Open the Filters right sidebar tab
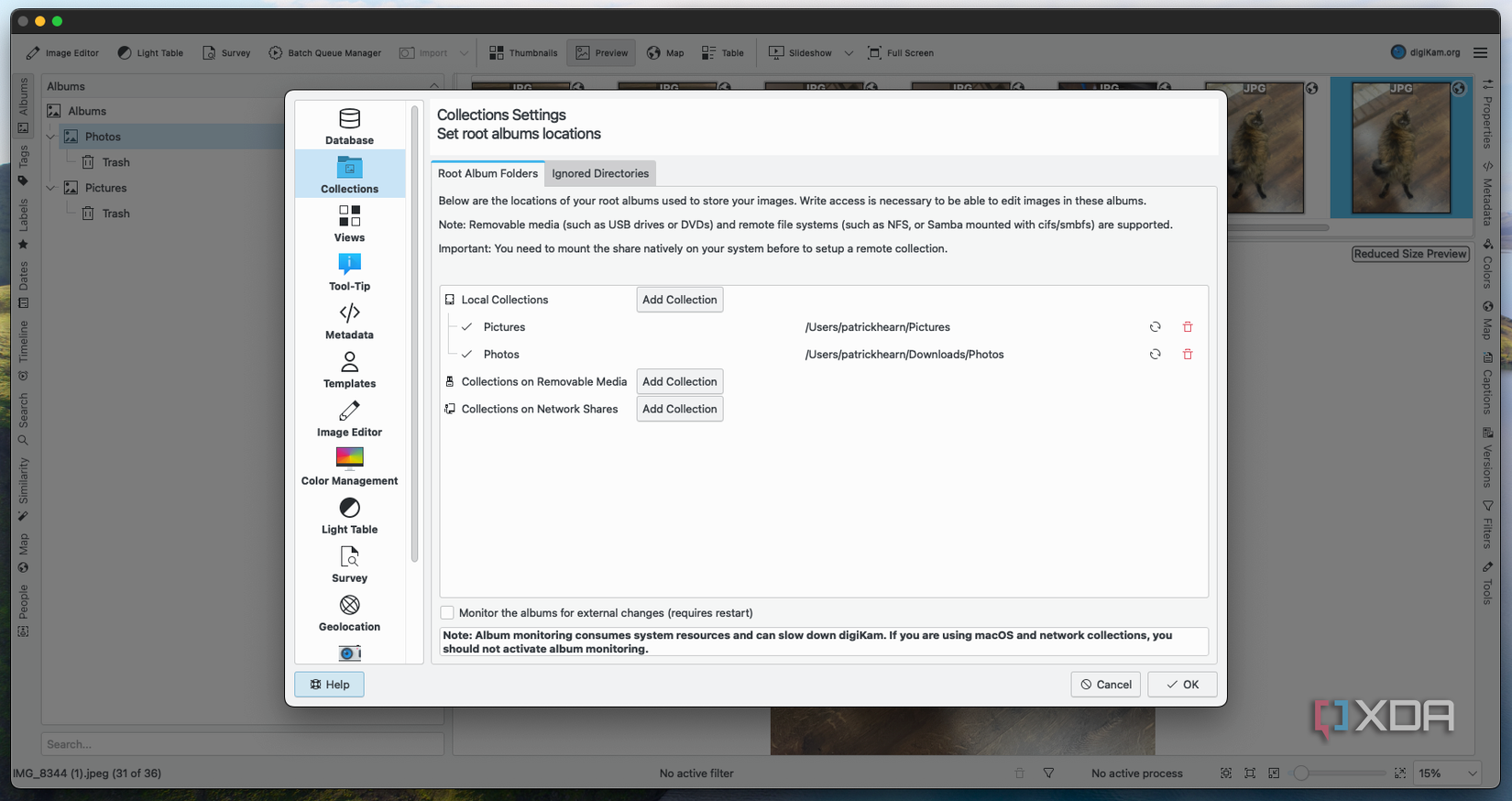This screenshot has width=1512, height=801. tap(1487, 525)
